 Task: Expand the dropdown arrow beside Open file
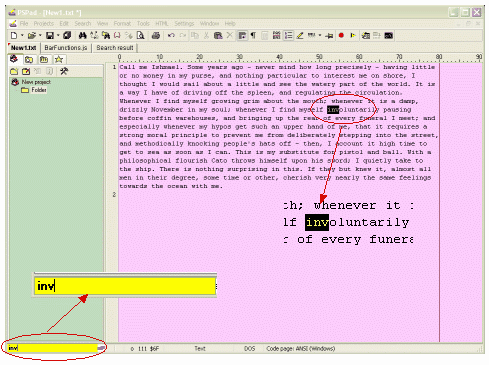[x=40, y=35]
